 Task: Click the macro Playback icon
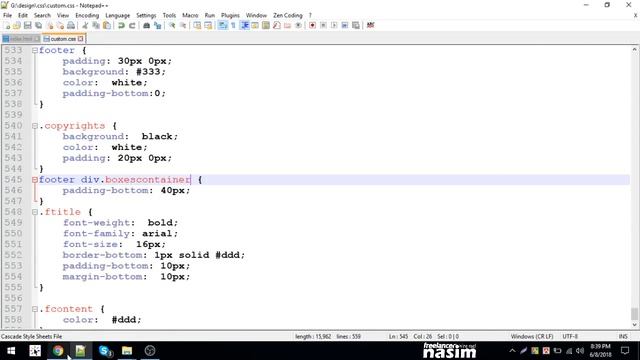pos(334,25)
